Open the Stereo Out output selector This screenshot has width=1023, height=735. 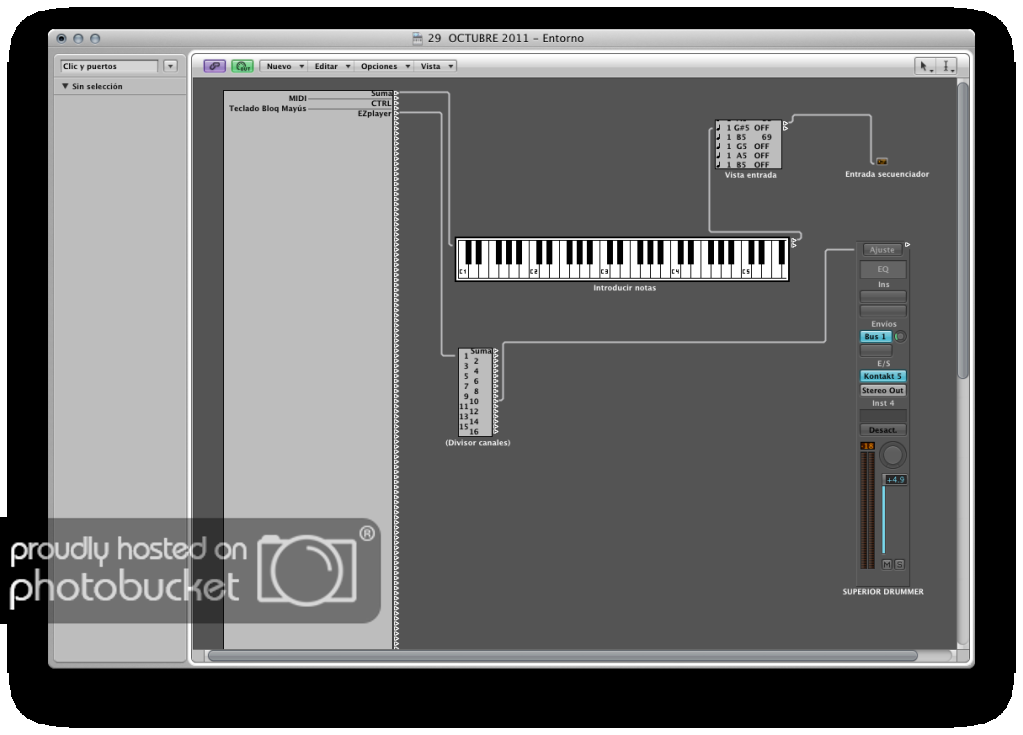[x=883, y=391]
